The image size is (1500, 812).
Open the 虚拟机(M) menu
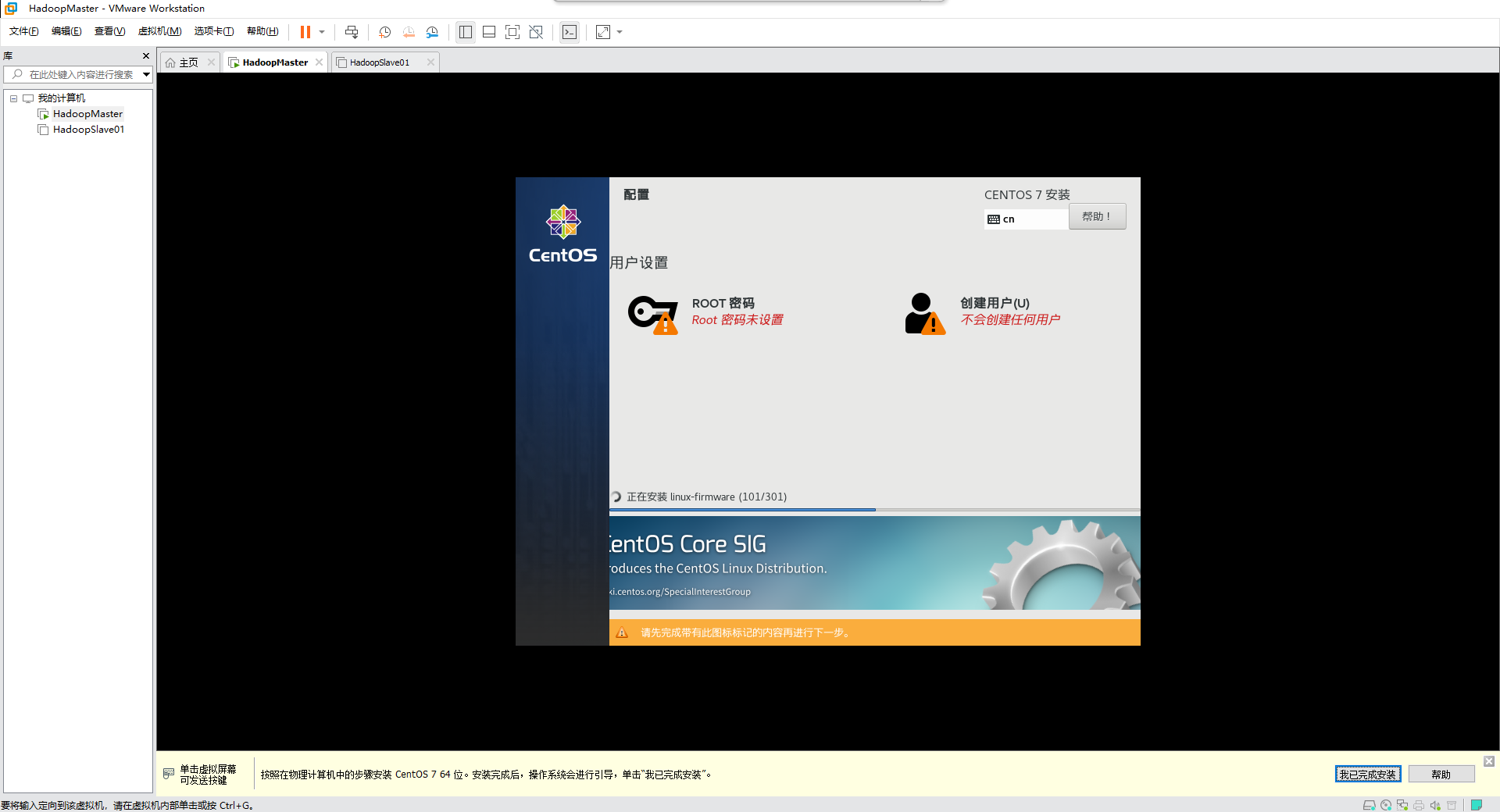[159, 31]
